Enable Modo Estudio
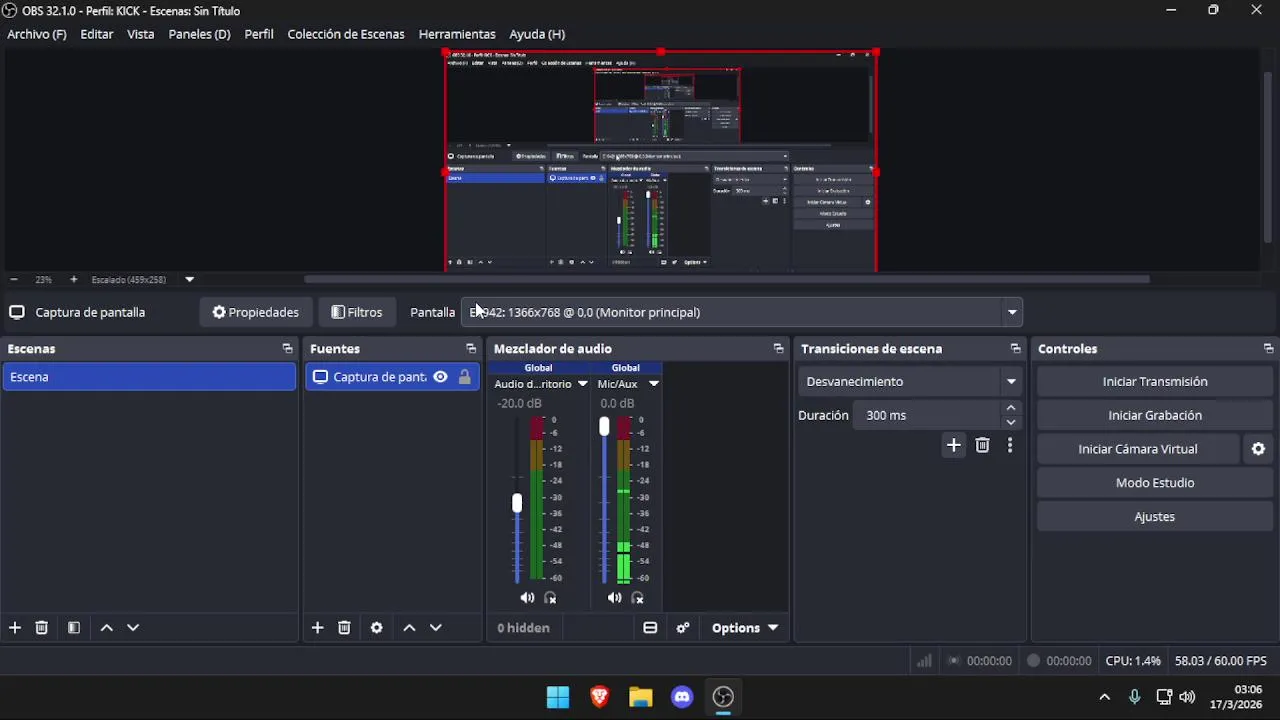This screenshot has height=720, width=1280. 1155,483
